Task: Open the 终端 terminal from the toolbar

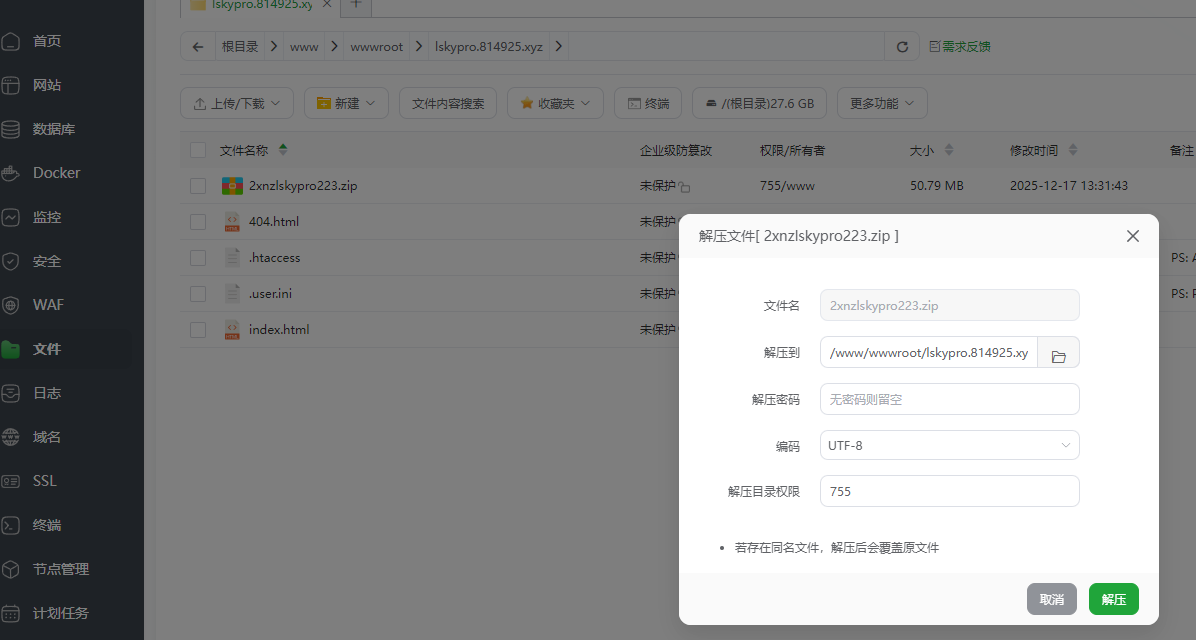Action: tap(647, 103)
